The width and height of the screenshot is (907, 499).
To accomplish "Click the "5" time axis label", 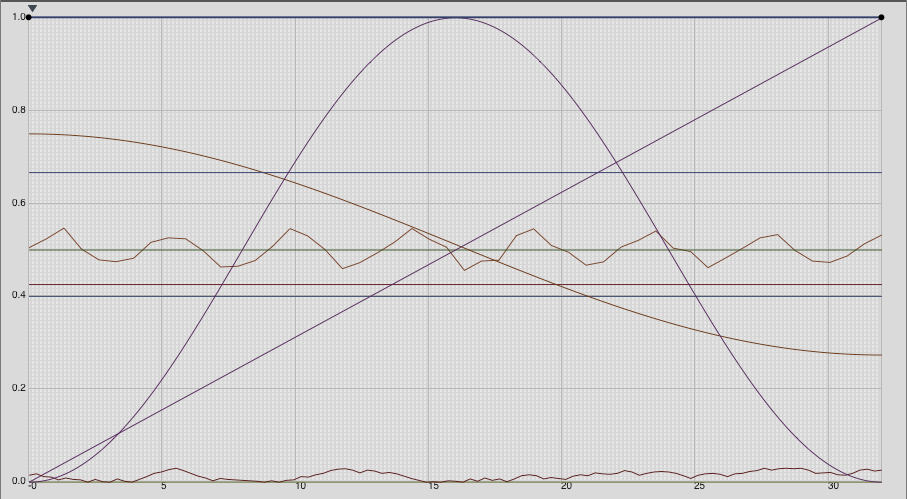I will (164, 486).
